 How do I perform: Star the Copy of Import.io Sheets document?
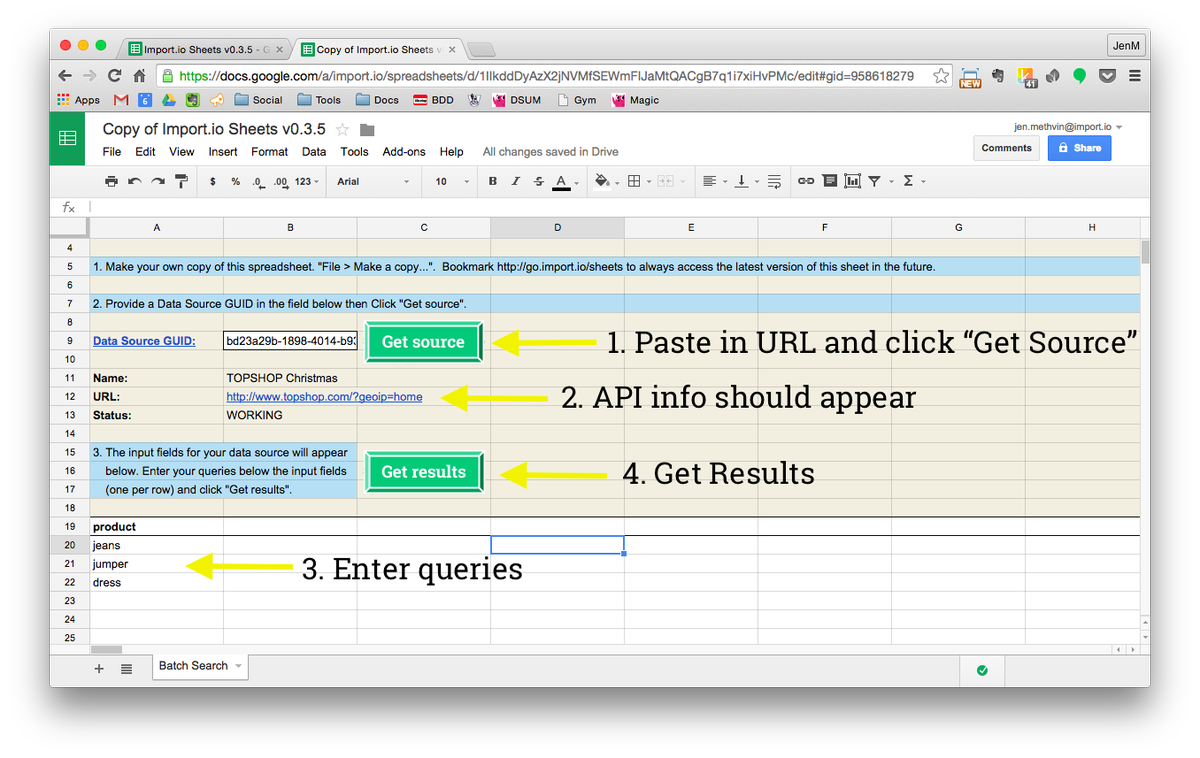(343, 130)
